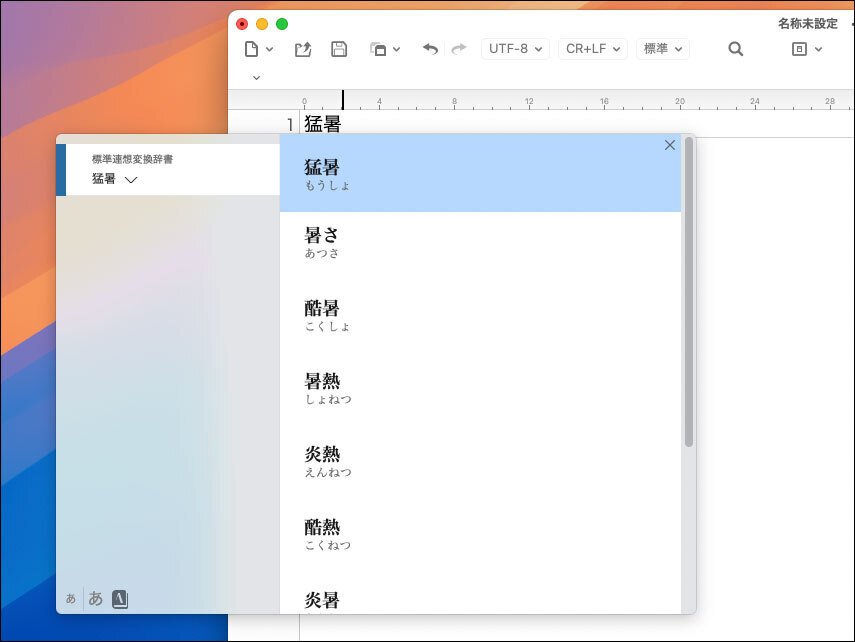The image size is (855, 642).
Task: Undo the last edit
Action: tap(429, 48)
